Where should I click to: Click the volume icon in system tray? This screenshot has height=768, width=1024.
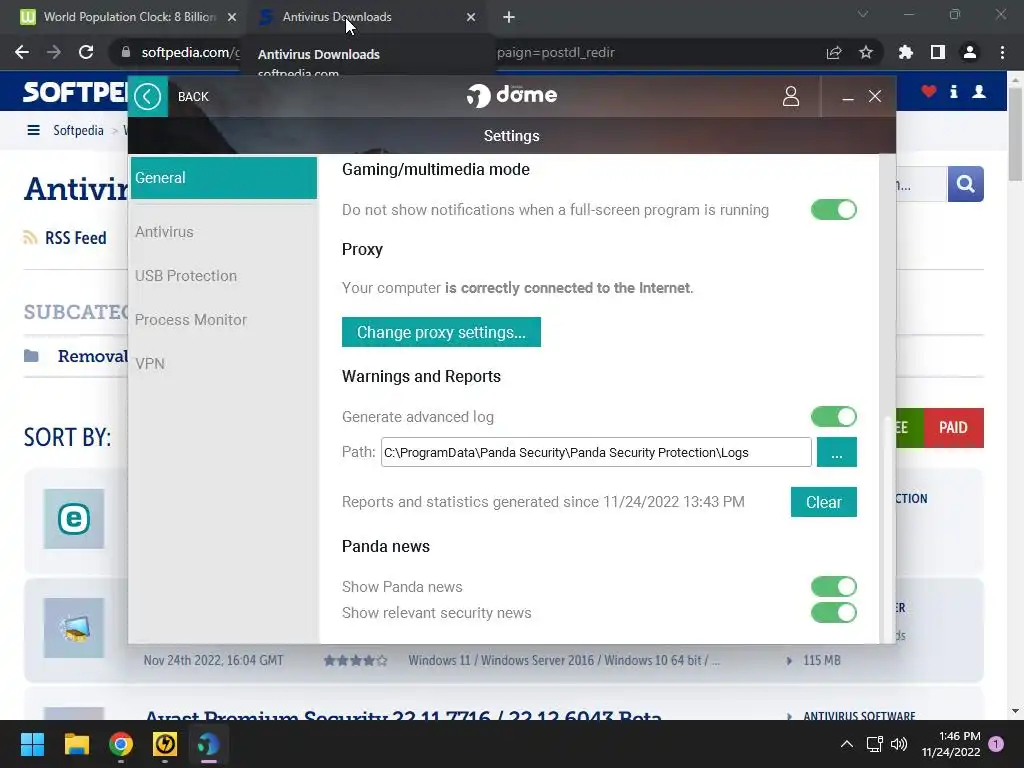point(899,744)
